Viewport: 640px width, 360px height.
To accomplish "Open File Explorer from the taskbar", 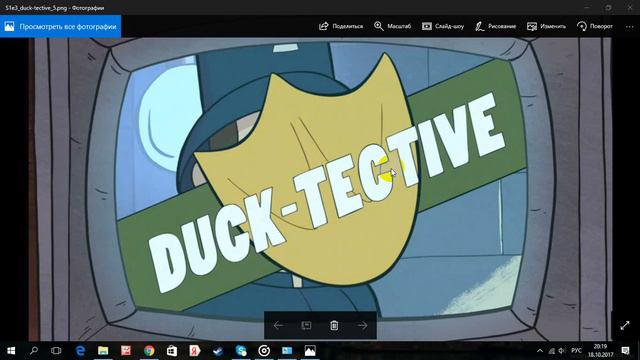I will 103,351.
